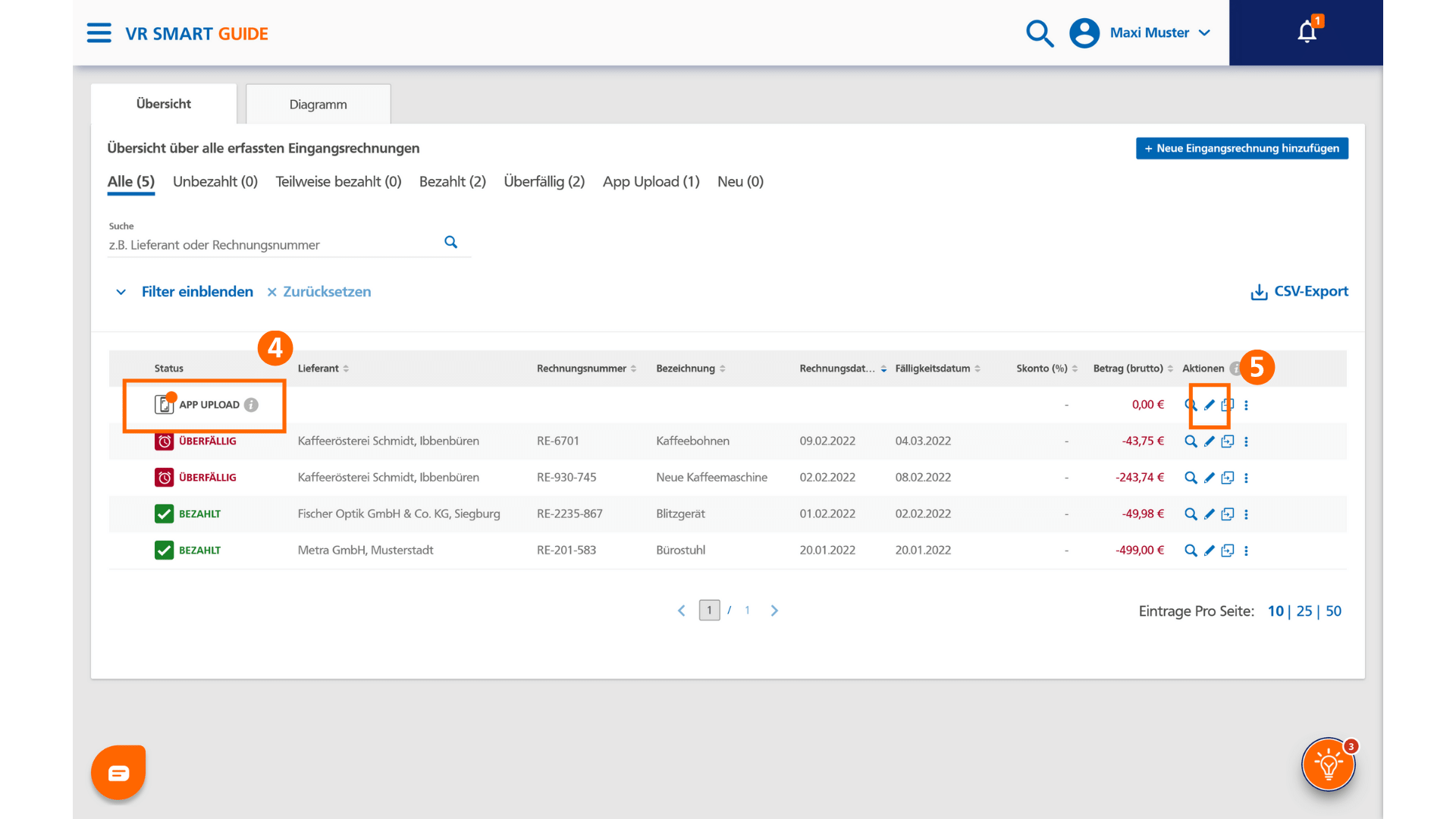View details of invoice RE-201-583

pyautogui.click(x=1191, y=551)
